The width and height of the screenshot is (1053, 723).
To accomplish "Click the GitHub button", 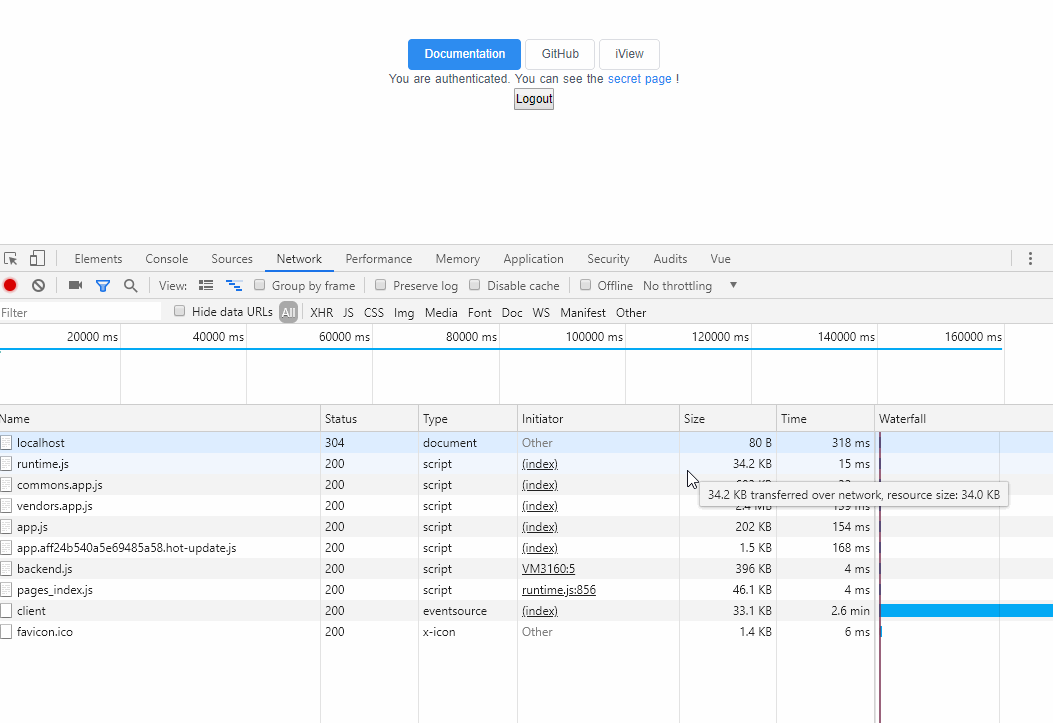I will pos(560,54).
